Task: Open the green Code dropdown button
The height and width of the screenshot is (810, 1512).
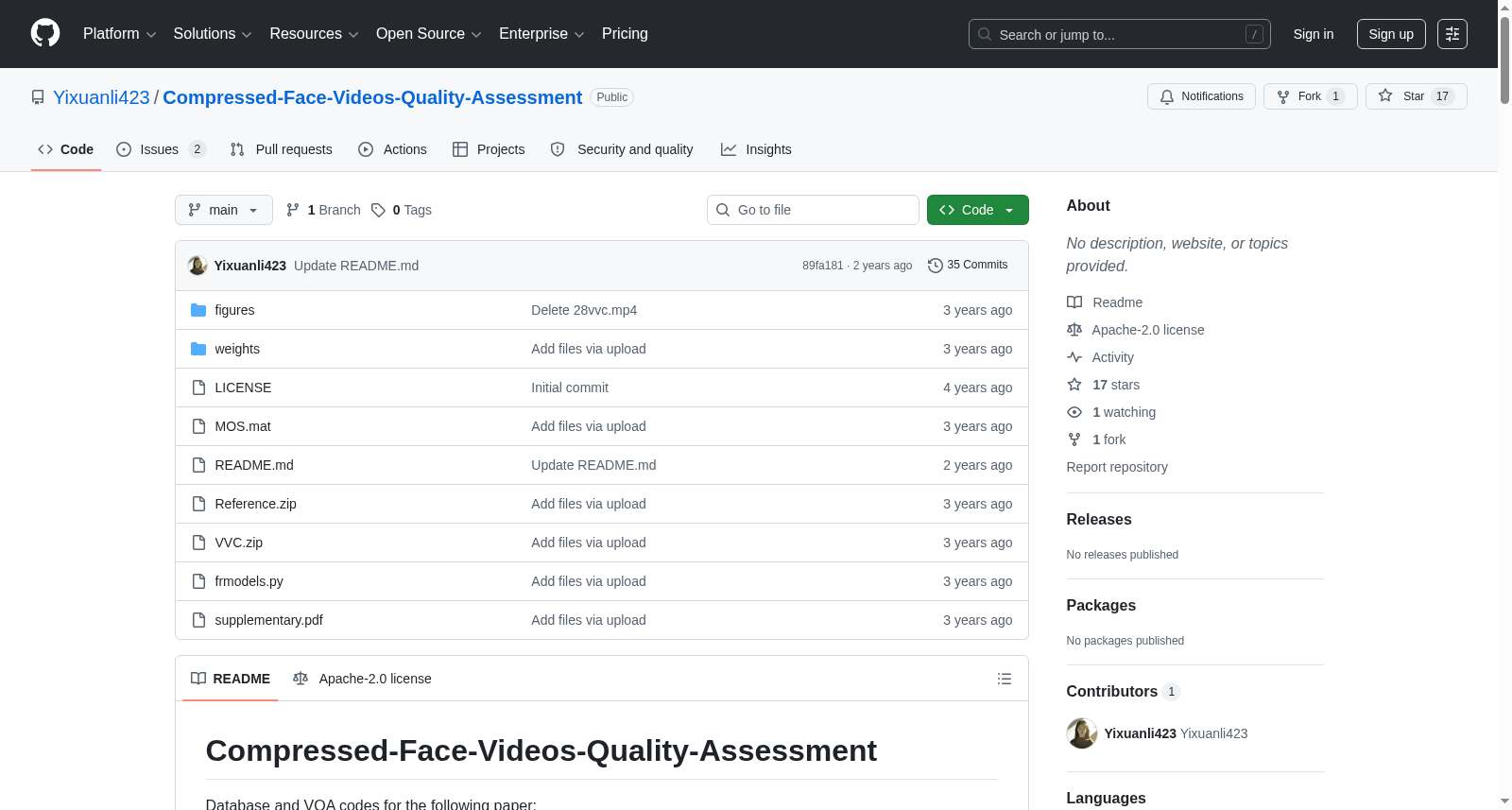Action: tap(978, 210)
